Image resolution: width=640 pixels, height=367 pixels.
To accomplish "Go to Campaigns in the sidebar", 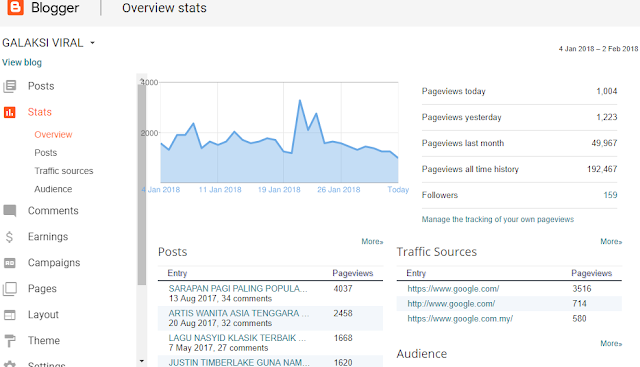I will pos(54,263).
